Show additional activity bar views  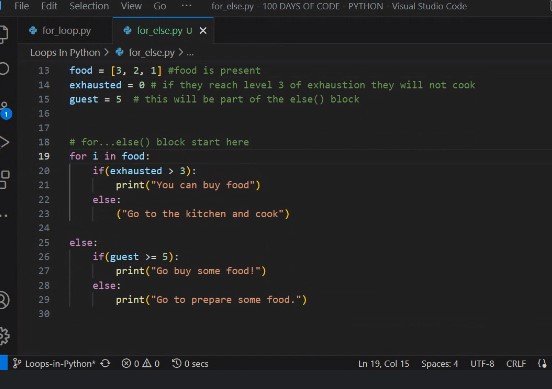click(x=4, y=215)
